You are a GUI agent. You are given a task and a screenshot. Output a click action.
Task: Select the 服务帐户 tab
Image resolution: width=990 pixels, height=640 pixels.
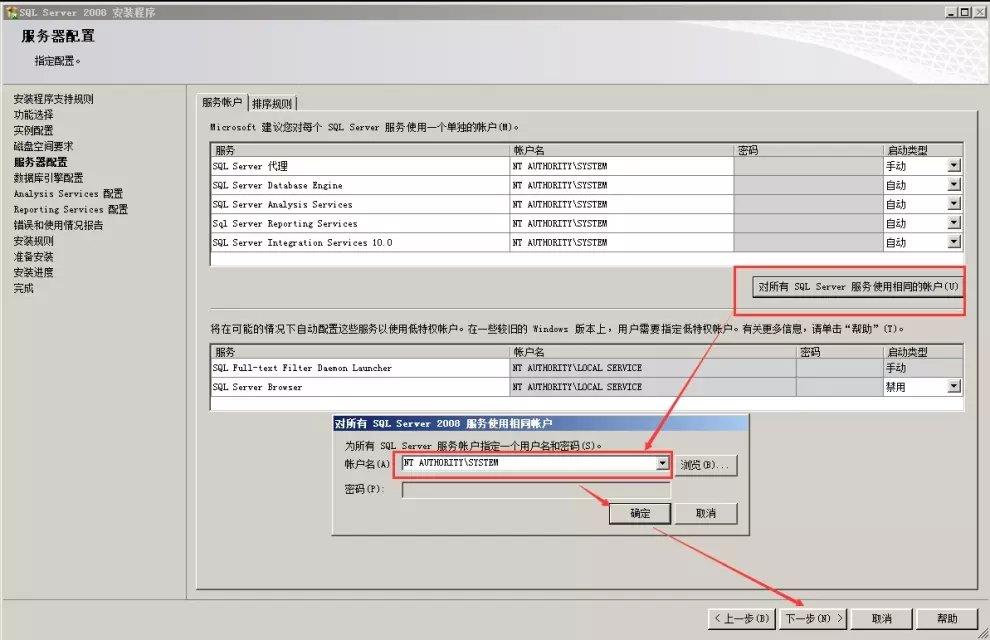pos(222,103)
